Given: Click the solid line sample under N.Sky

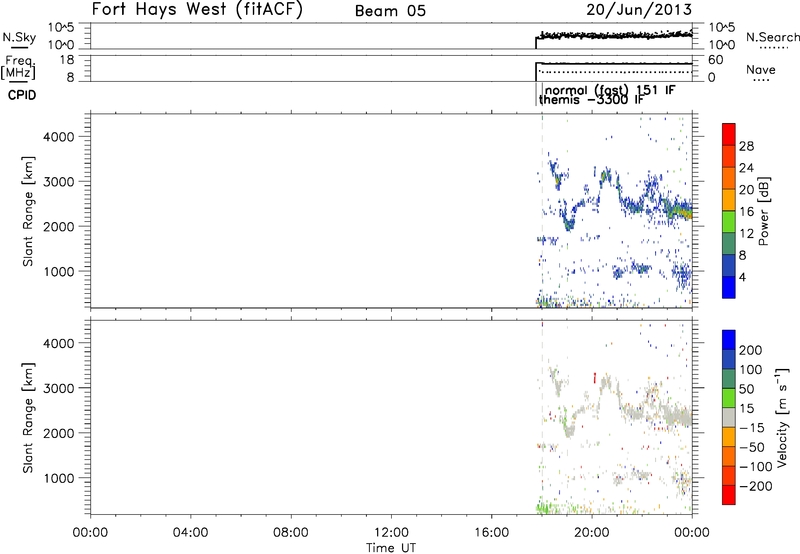Looking at the screenshot, I should pyautogui.click(x=19, y=47).
